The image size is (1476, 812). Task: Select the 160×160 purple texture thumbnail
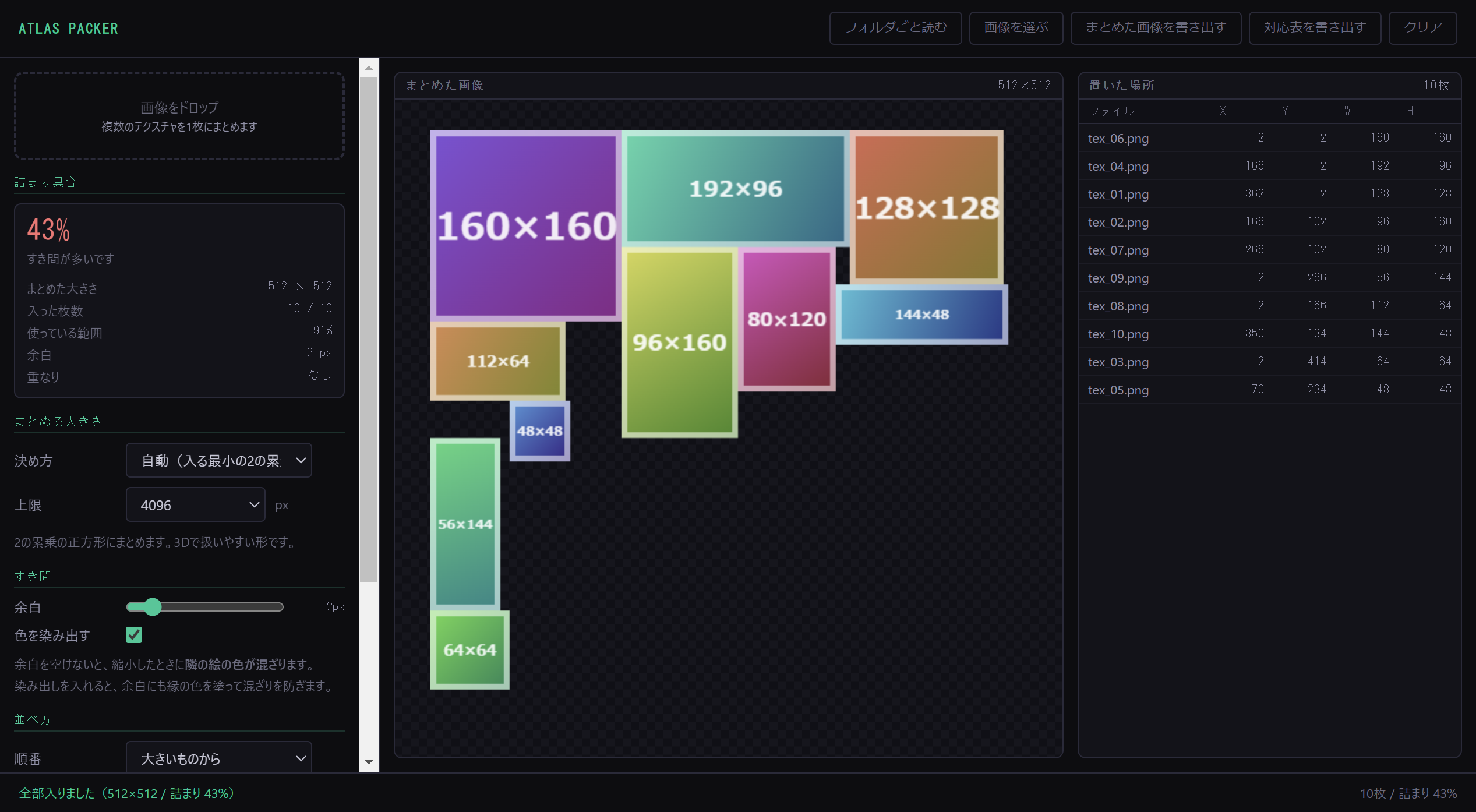point(526,226)
